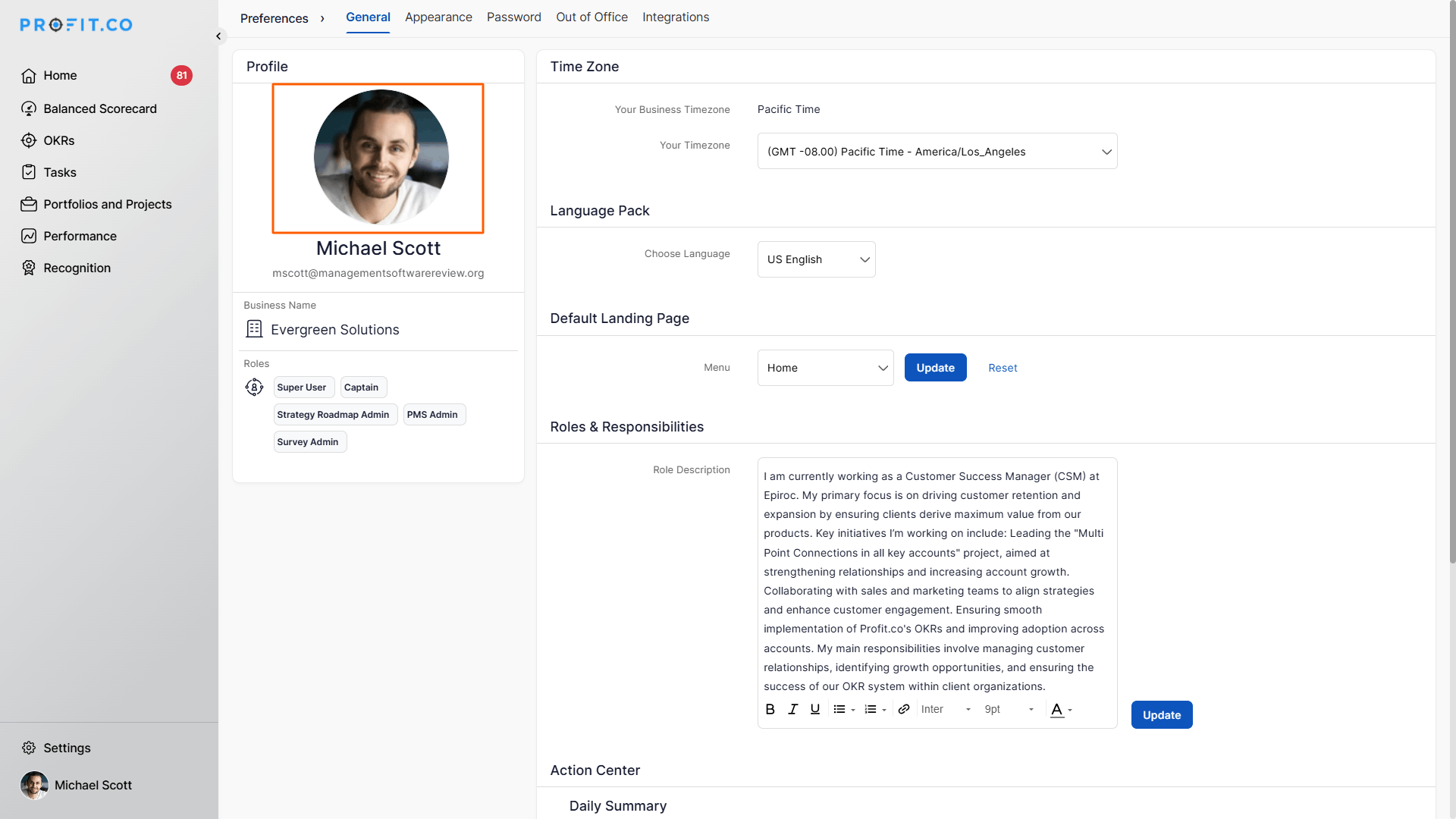Apply underline formatting in editor toolbar
Screen dimensions: 1456x819
point(815,709)
